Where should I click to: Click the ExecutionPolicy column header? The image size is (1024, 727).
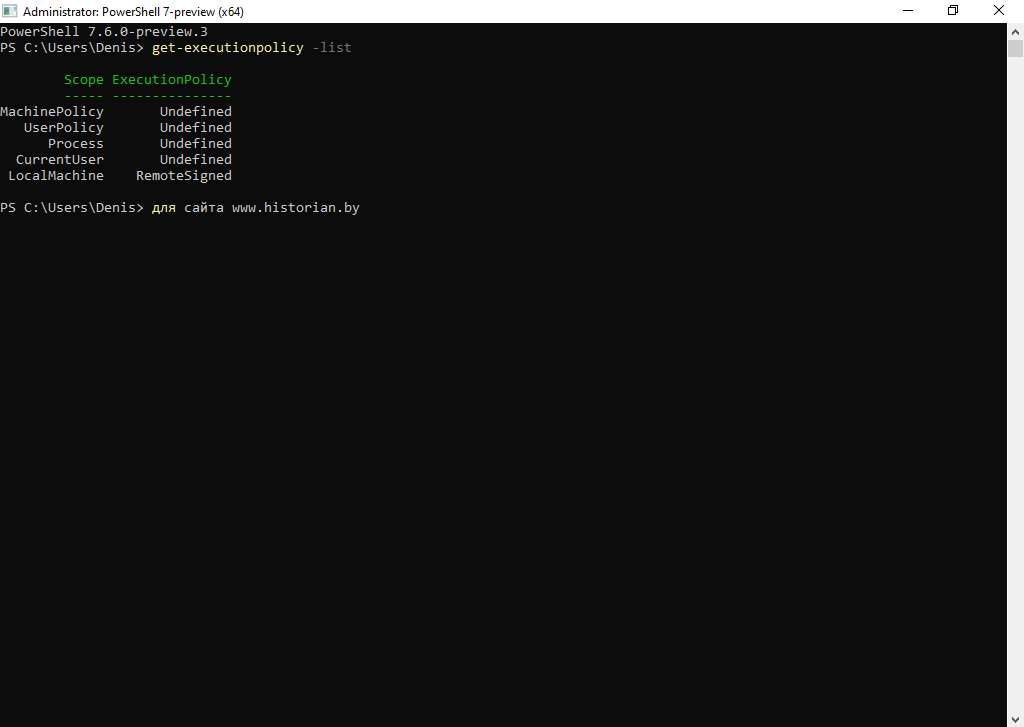tap(172, 80)
